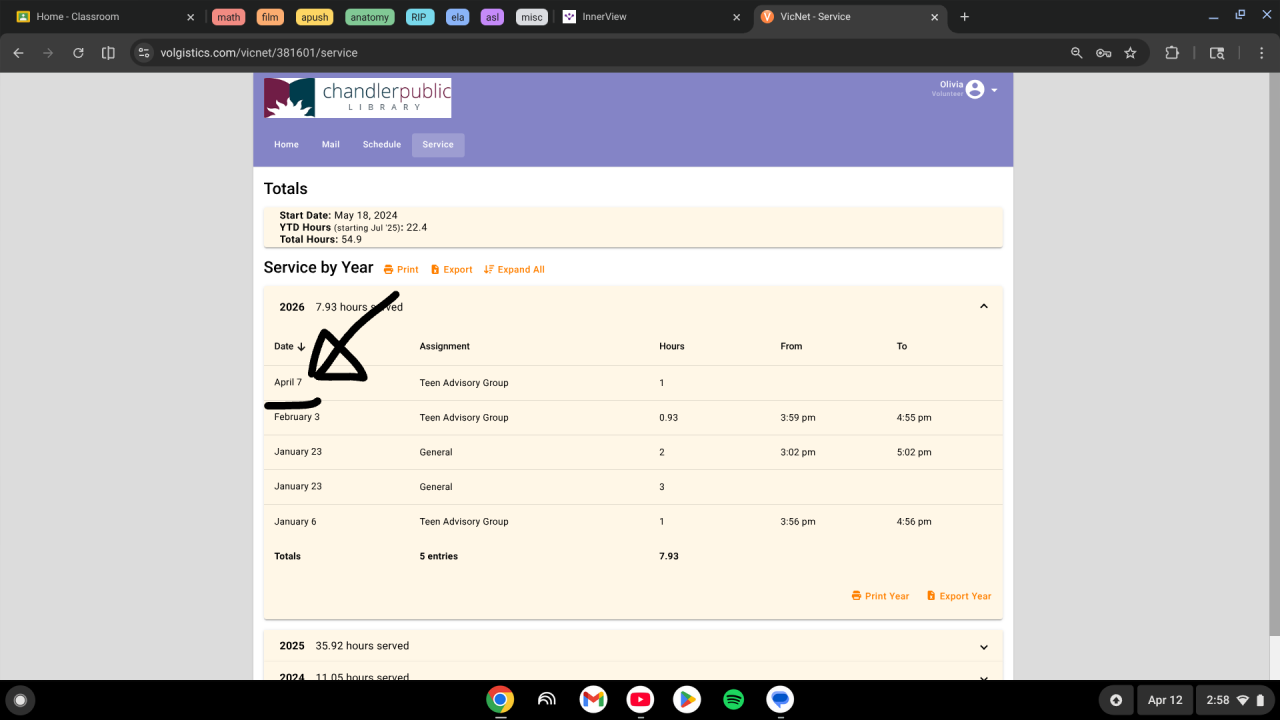Expand the RIP tab group
Screen dimensions: 1280x720
tap(421, 17)
